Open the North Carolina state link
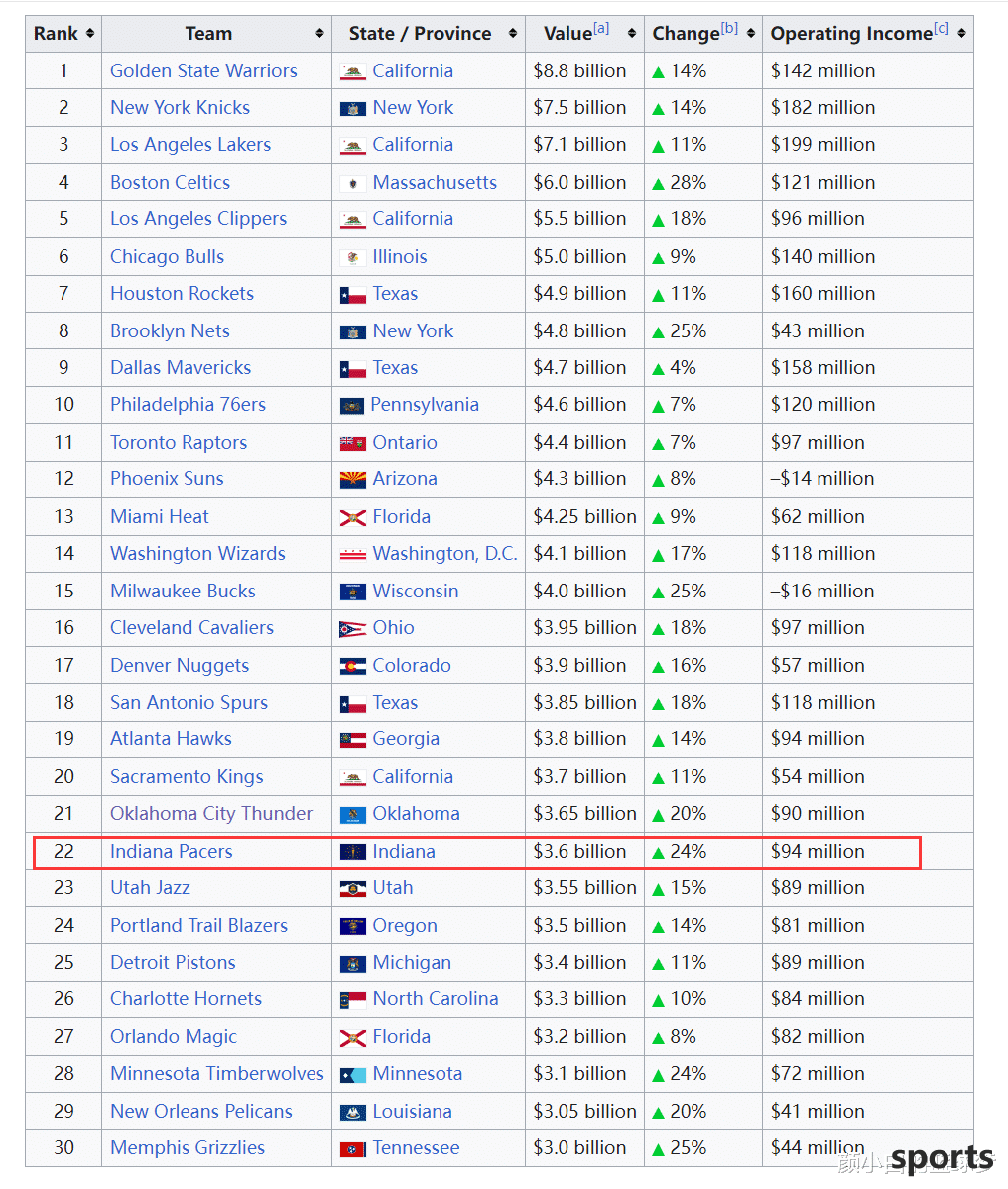 [436, 1000]
